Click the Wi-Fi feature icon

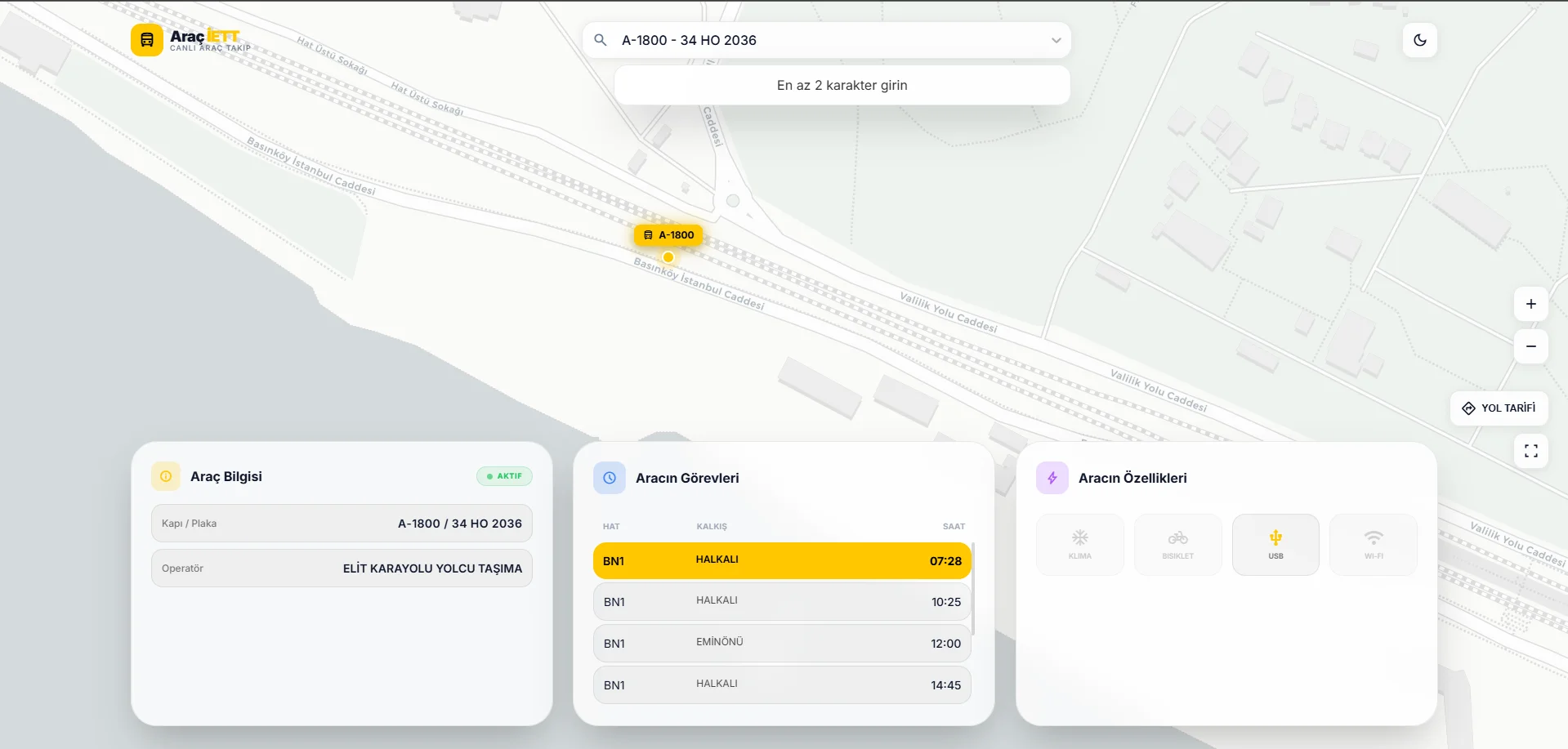pos(1374,537)
